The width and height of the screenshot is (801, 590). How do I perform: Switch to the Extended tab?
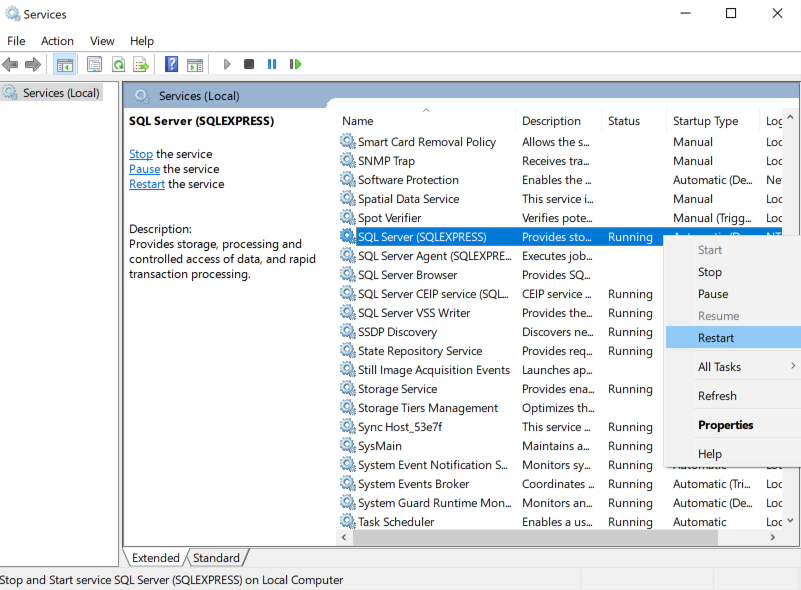click(155, 558)
